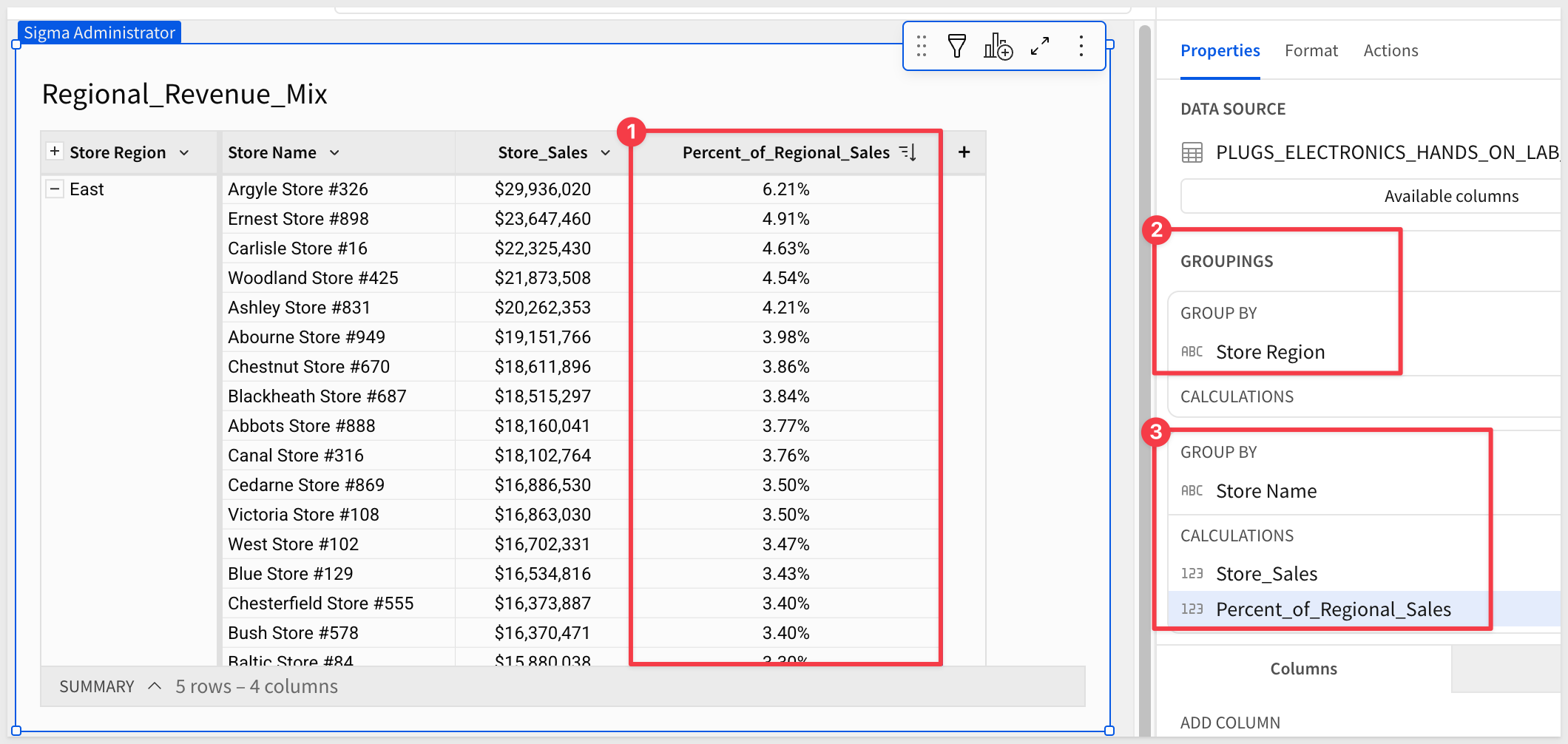Expand the Store Region column grouping
Viewport: 1568px width, 744px height.
tap(55, 152)
